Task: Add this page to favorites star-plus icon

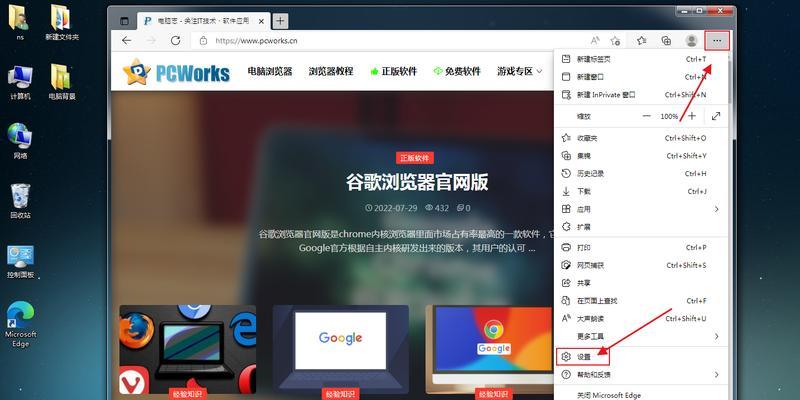Action: (616, 41)
